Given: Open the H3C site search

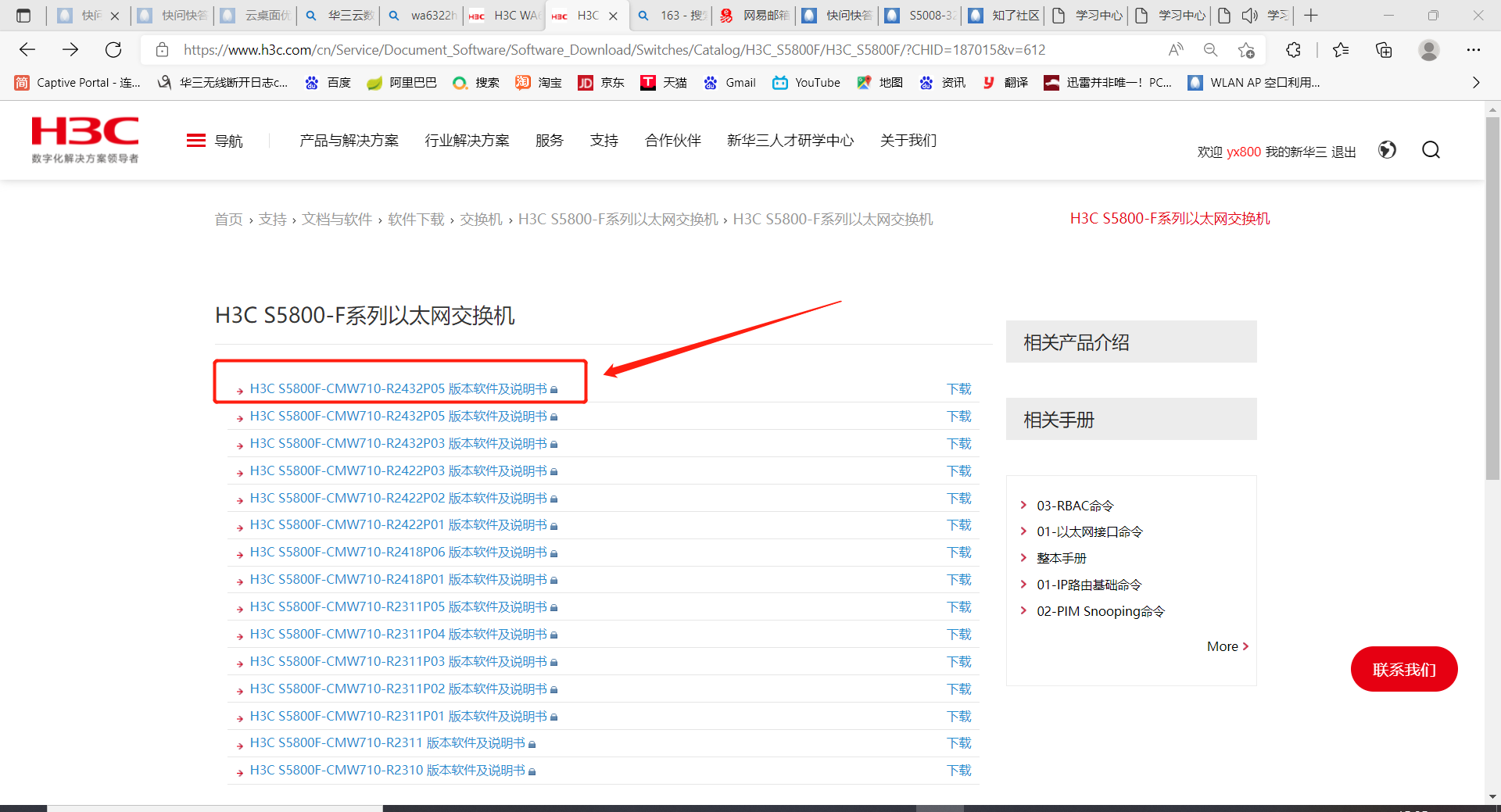Looking at the screenshot, I should click(x=1431, y=150).
